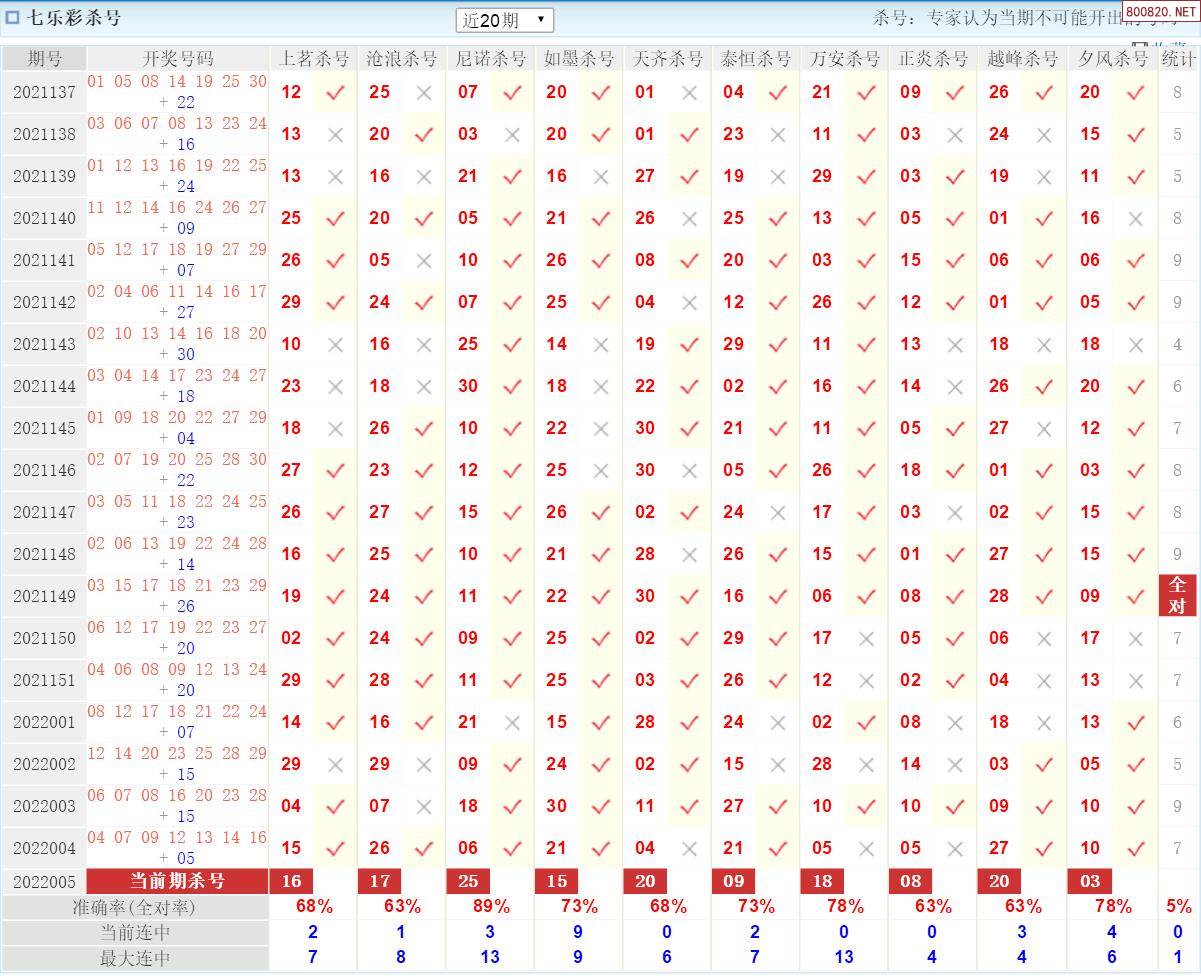Select the 期号 column header

click(x=45, y=58)
